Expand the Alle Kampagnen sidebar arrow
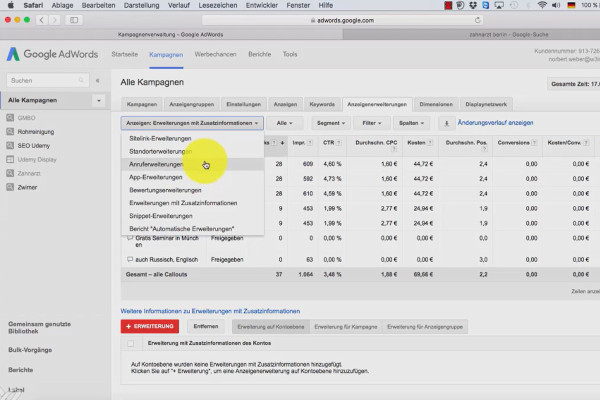 (99, 101)
